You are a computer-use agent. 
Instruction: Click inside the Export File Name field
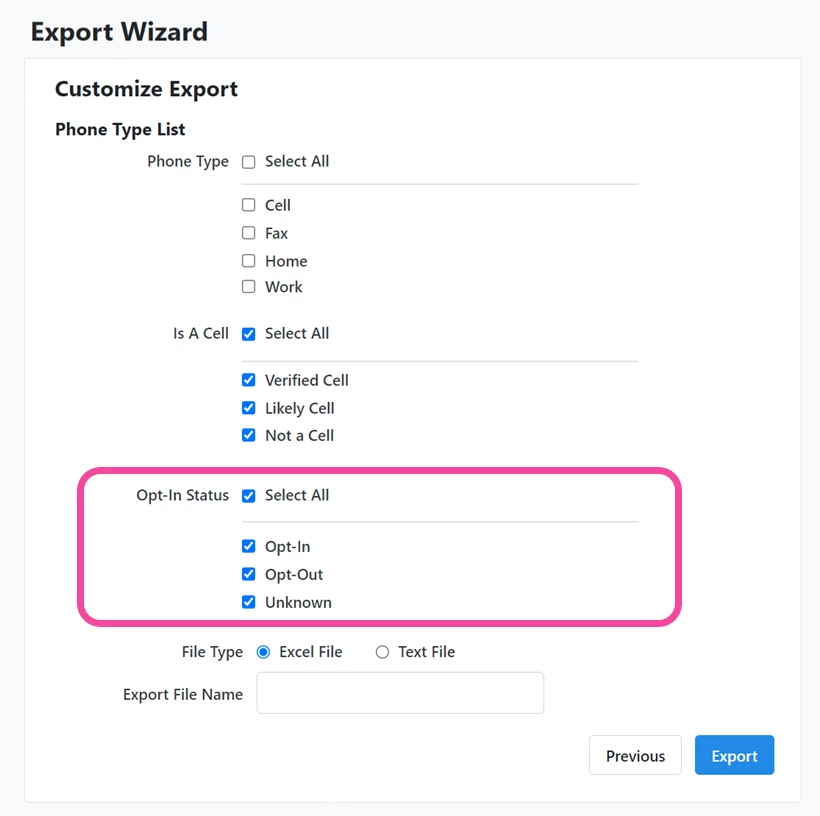[x=399, y=692]
